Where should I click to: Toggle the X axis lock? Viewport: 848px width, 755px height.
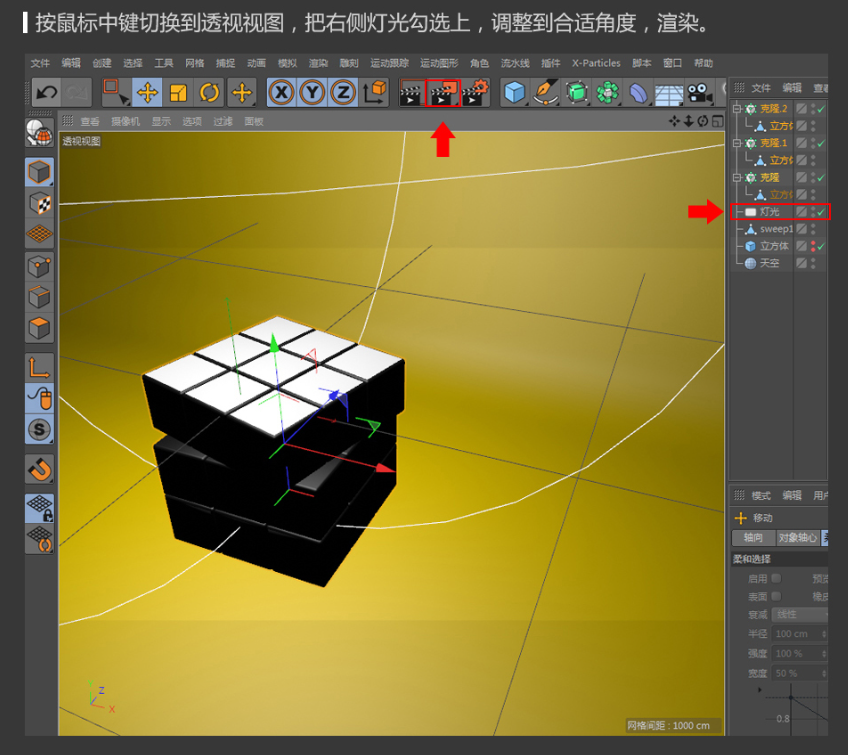point(282,93)
